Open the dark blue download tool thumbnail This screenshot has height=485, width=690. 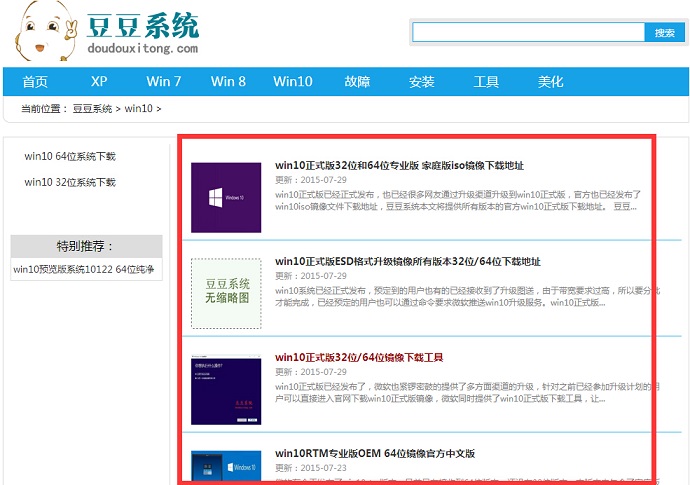coord(226,390)
